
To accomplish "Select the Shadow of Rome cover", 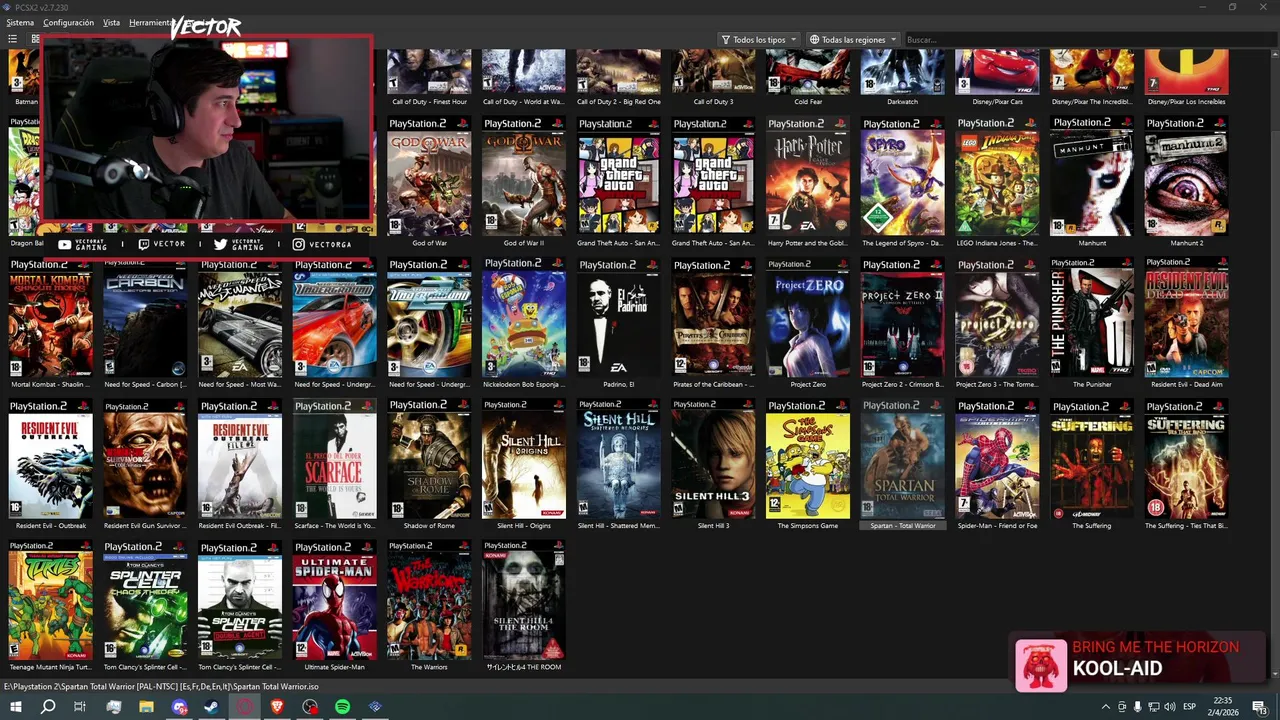I will (429, 459).
